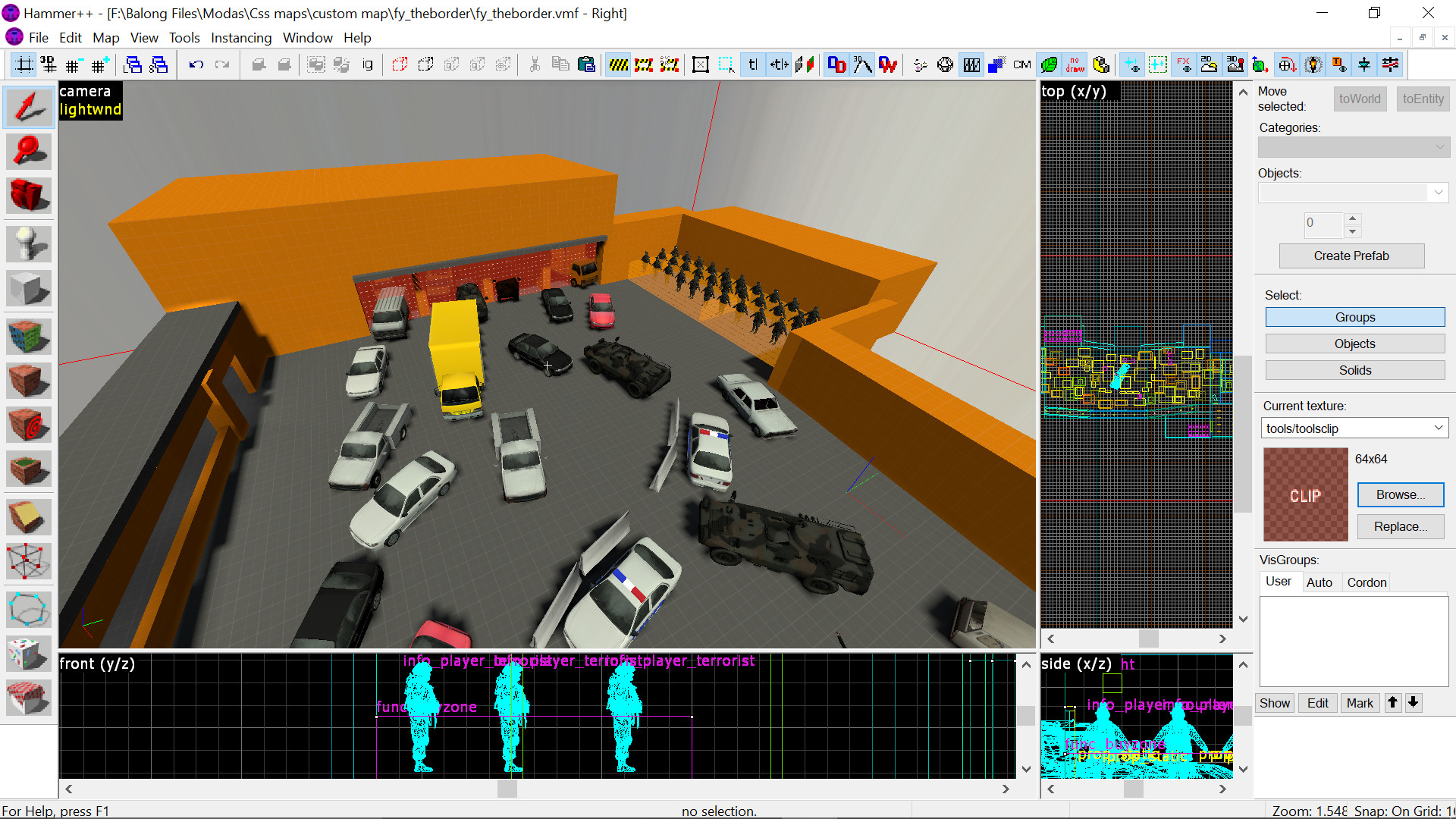This screenshot has width=1456, height=819.
Task: Click the Browse texture button
Action: click(x=1400, y=494)
